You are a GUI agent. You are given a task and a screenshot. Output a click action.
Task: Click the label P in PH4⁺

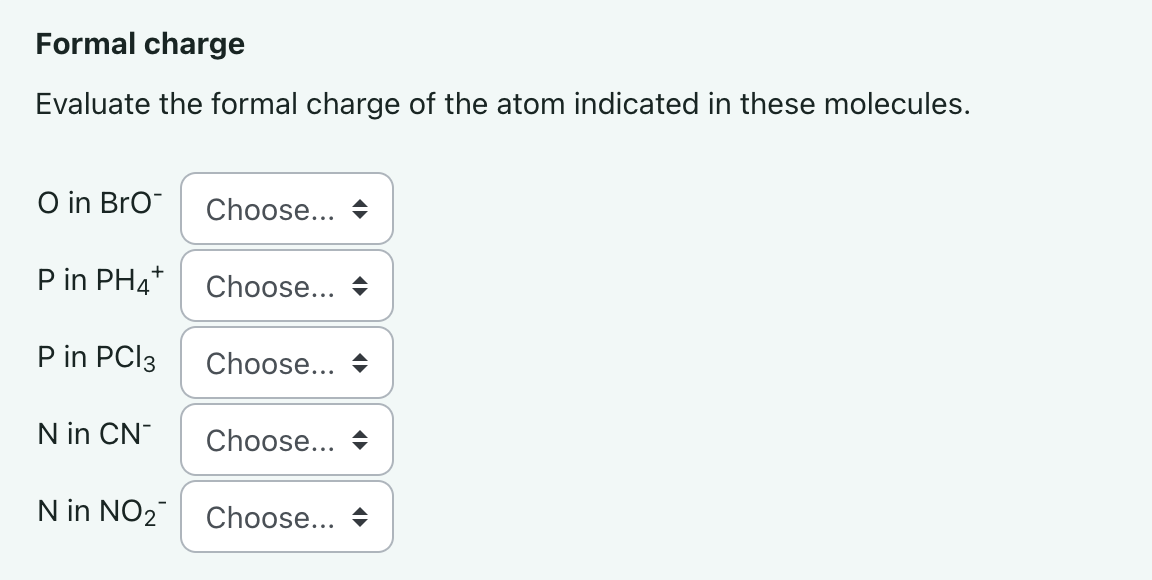(x=101, y=281)
